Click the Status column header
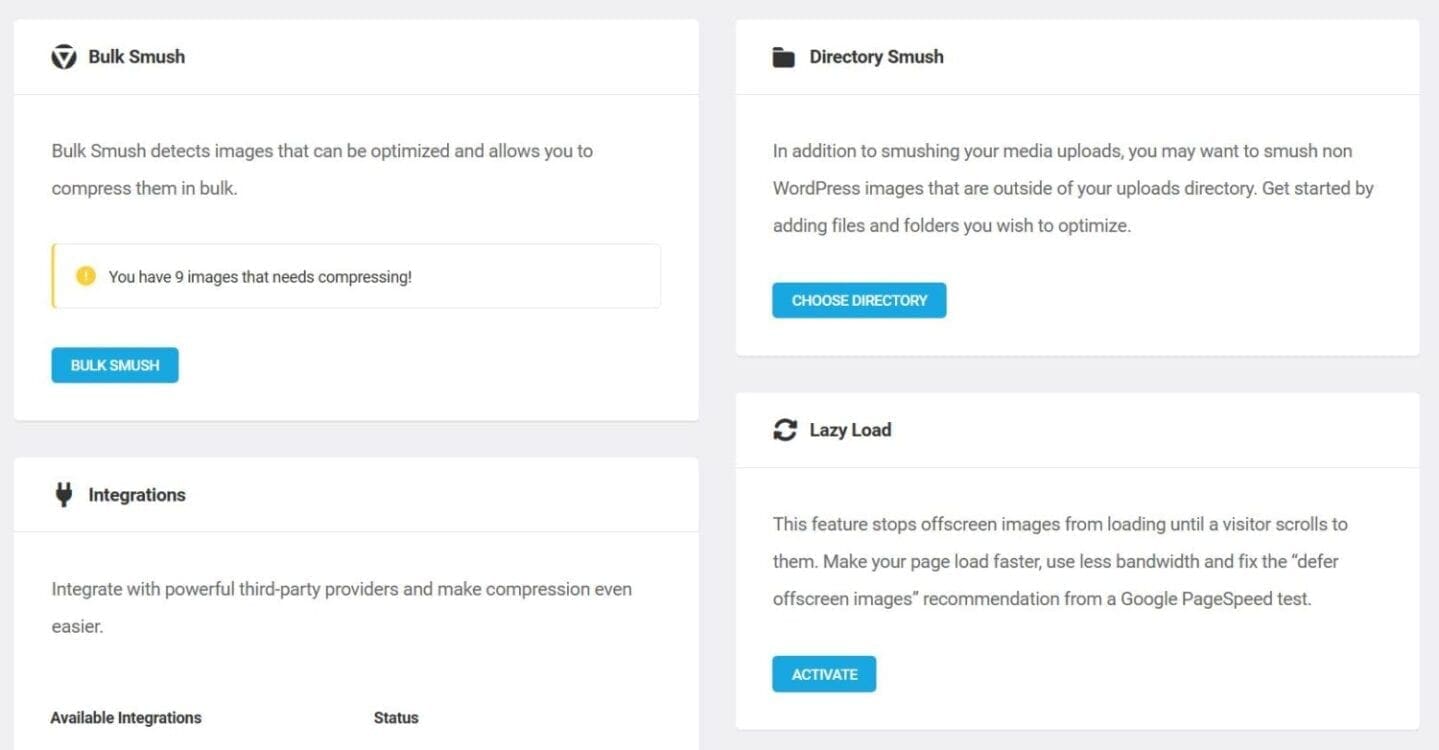1439x750 pixels. pyautogui.click(x=396, y=718)
